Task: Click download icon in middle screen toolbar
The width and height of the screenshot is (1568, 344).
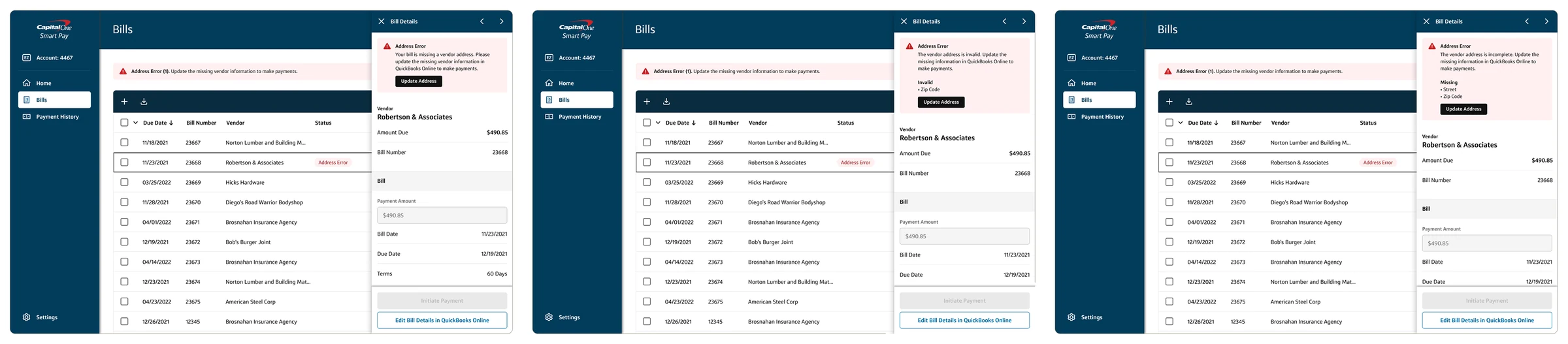Action: [x=666, y=101]
